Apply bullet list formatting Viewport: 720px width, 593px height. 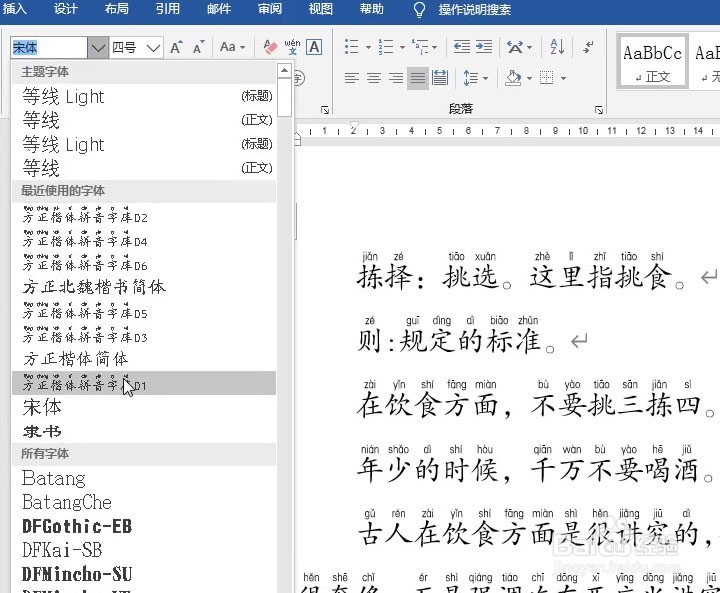(352, 47)
